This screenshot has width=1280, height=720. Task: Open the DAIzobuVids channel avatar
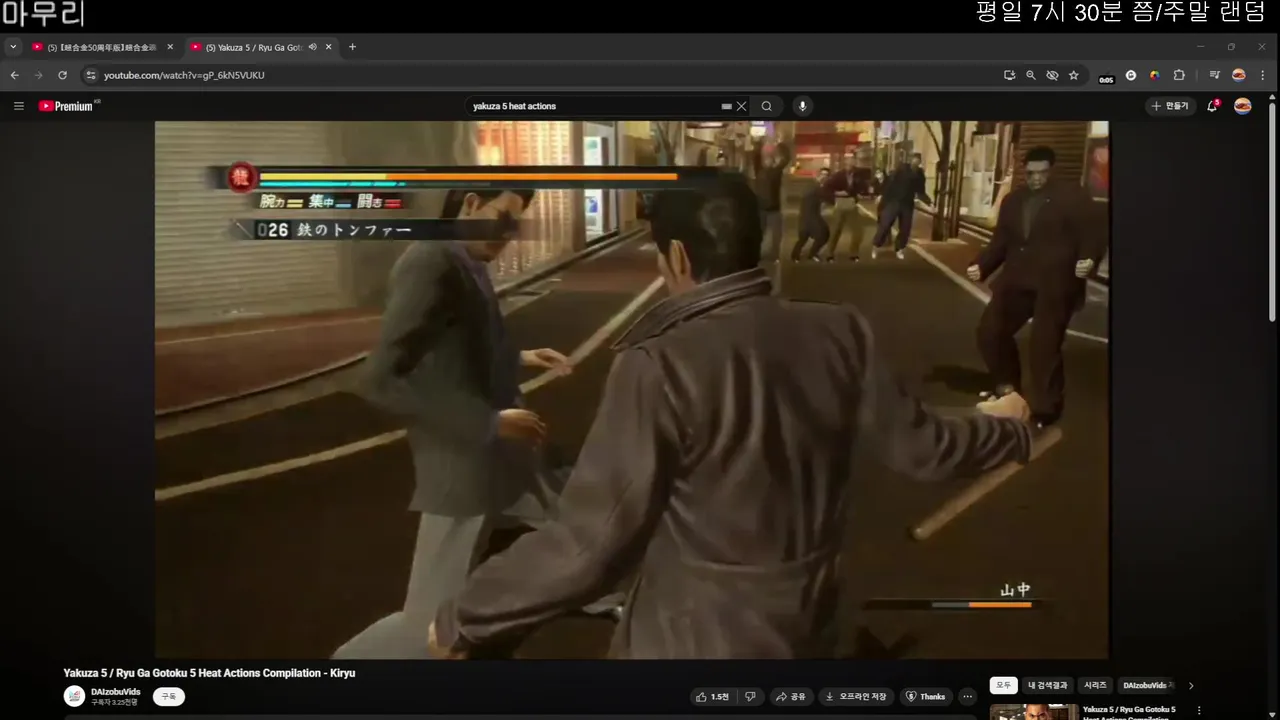74,696
